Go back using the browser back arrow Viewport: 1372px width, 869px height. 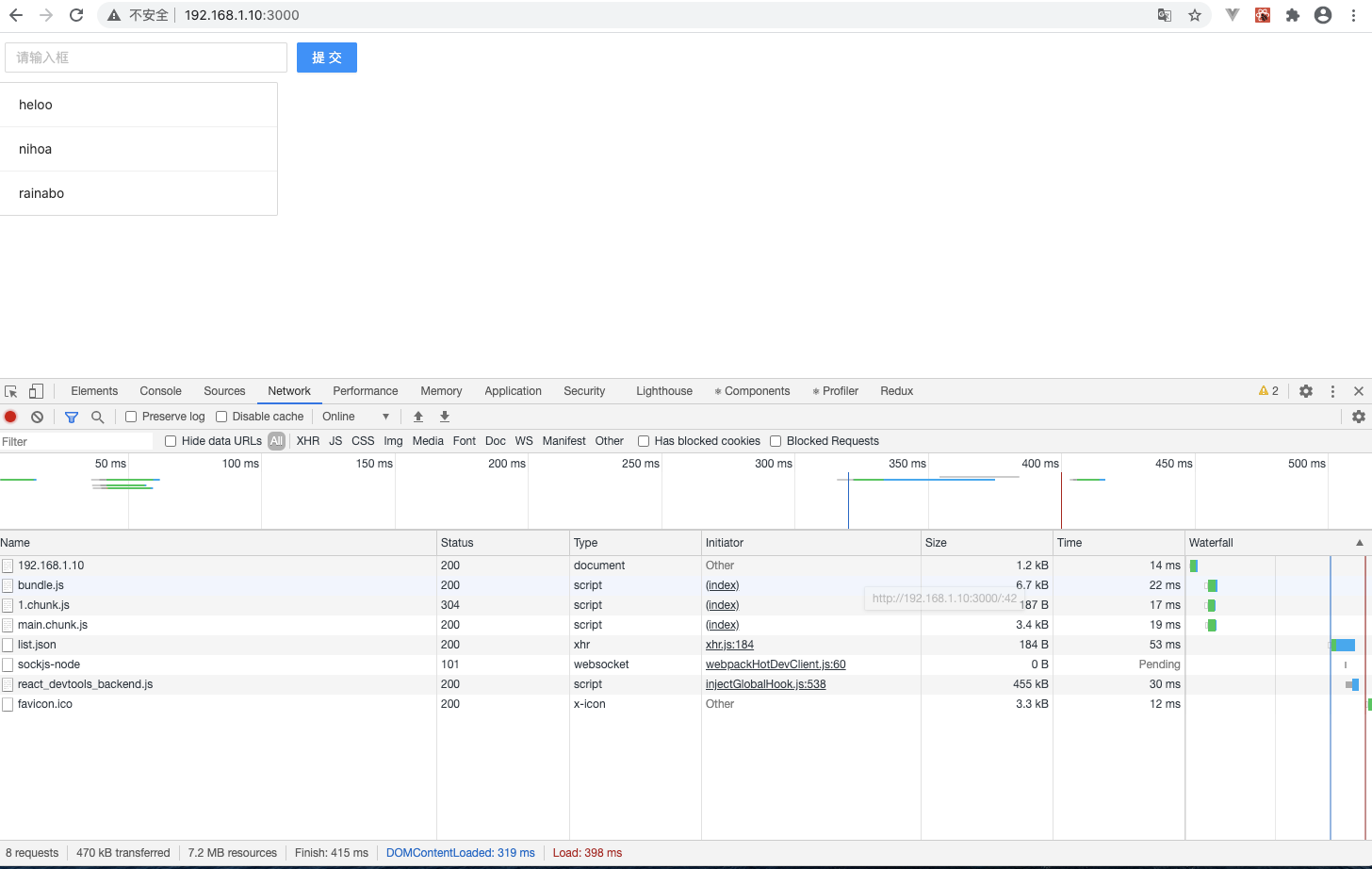(x=16, y=15)
